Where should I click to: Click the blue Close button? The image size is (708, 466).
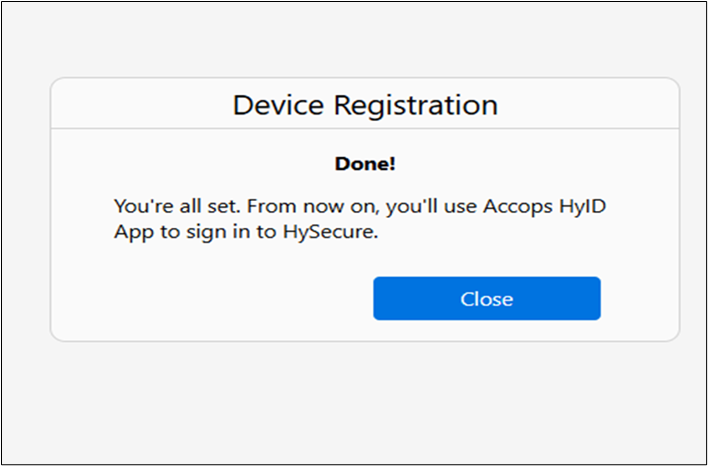(x=487, y=299)
